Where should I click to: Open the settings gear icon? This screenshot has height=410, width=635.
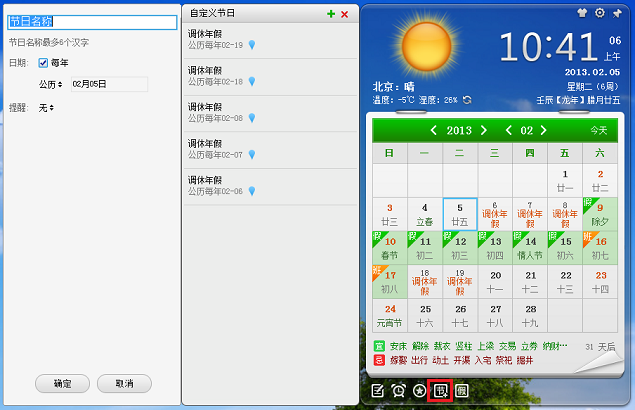click(600, 13)
